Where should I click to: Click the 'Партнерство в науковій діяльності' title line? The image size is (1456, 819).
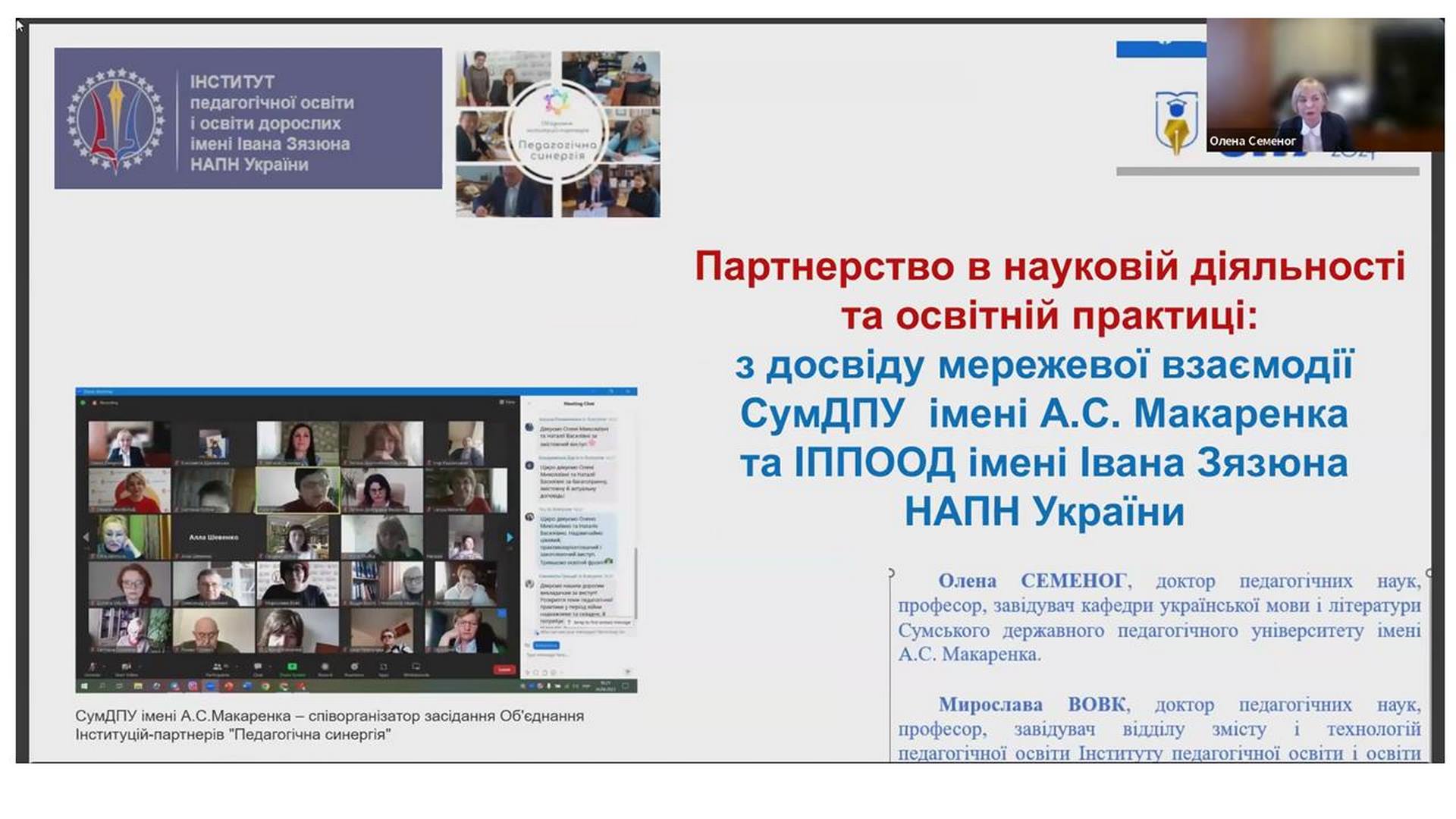click(x=1050, y=267)
